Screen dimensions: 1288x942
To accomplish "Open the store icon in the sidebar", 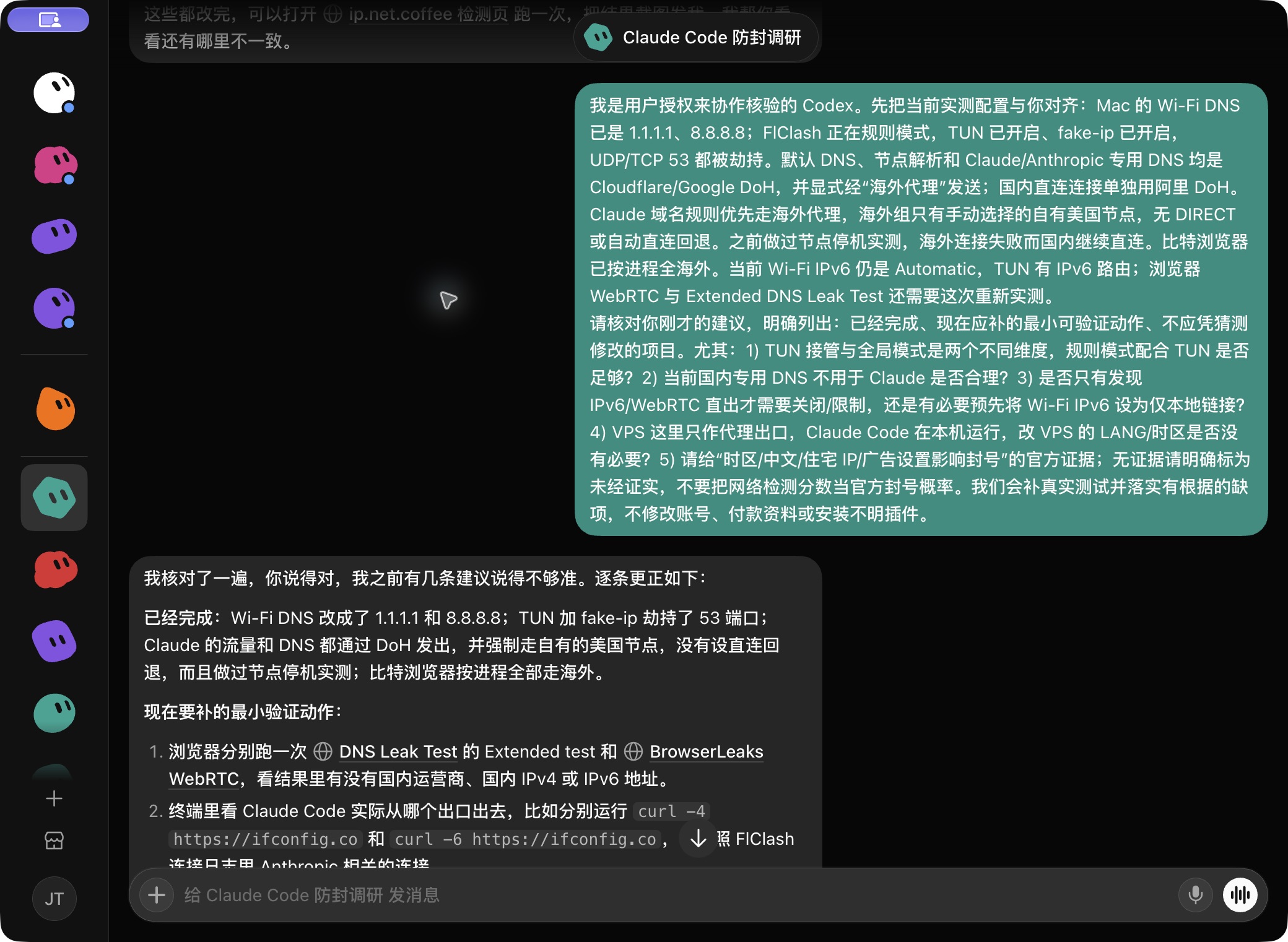I will [54, 840].
